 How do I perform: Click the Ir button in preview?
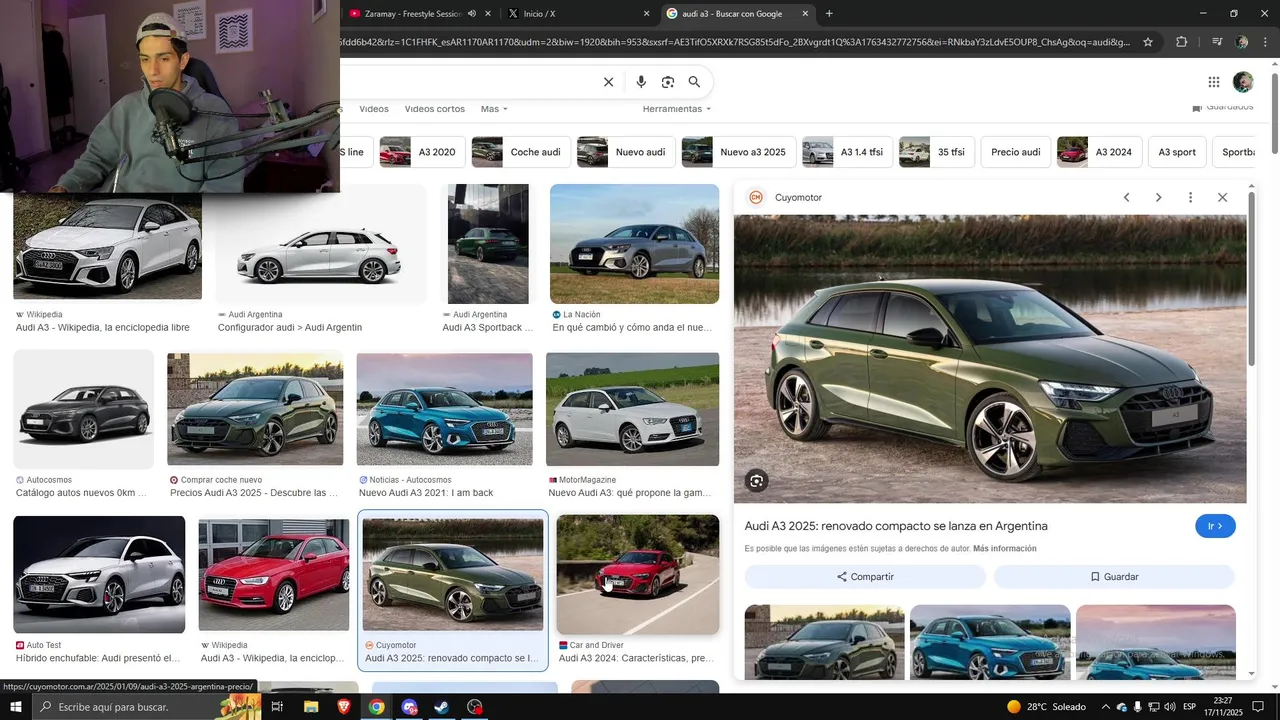click(x=1215, y=526)
